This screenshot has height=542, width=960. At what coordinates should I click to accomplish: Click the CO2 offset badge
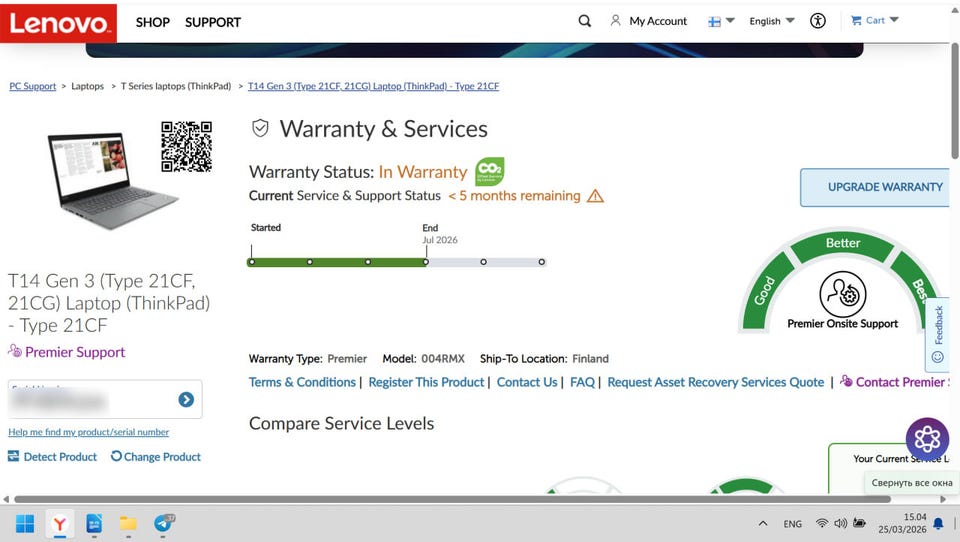click(490, 171)
